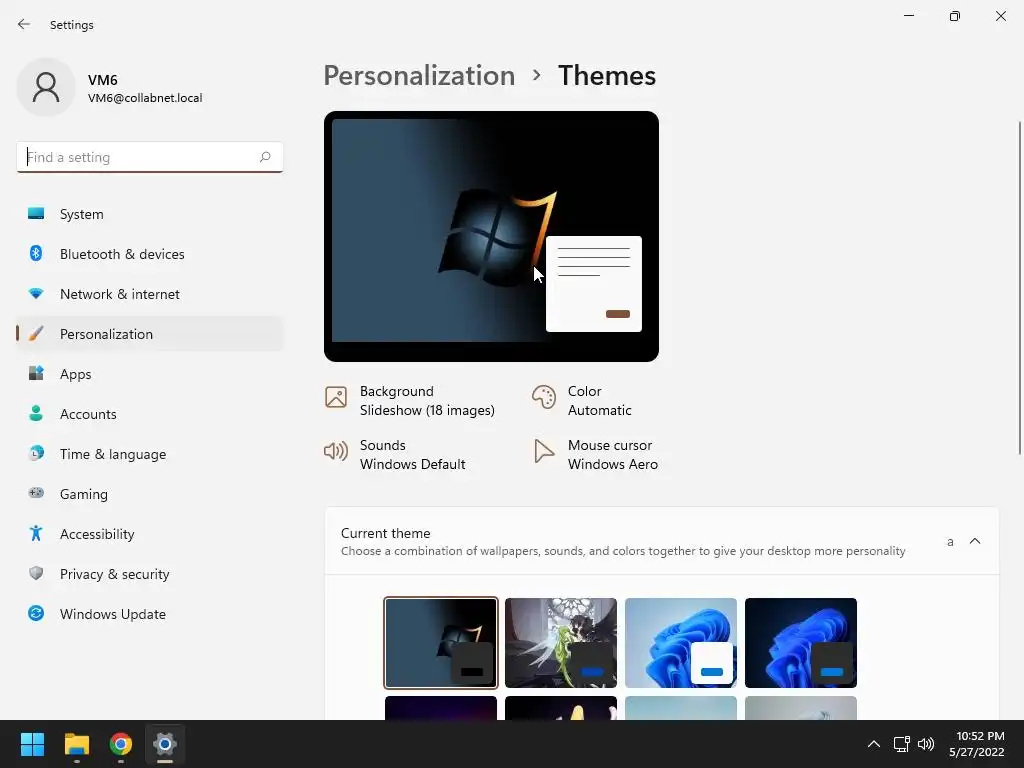Show hidden system tray icons
This screenshot has height=768, width=1024.
tap(873, 744)
